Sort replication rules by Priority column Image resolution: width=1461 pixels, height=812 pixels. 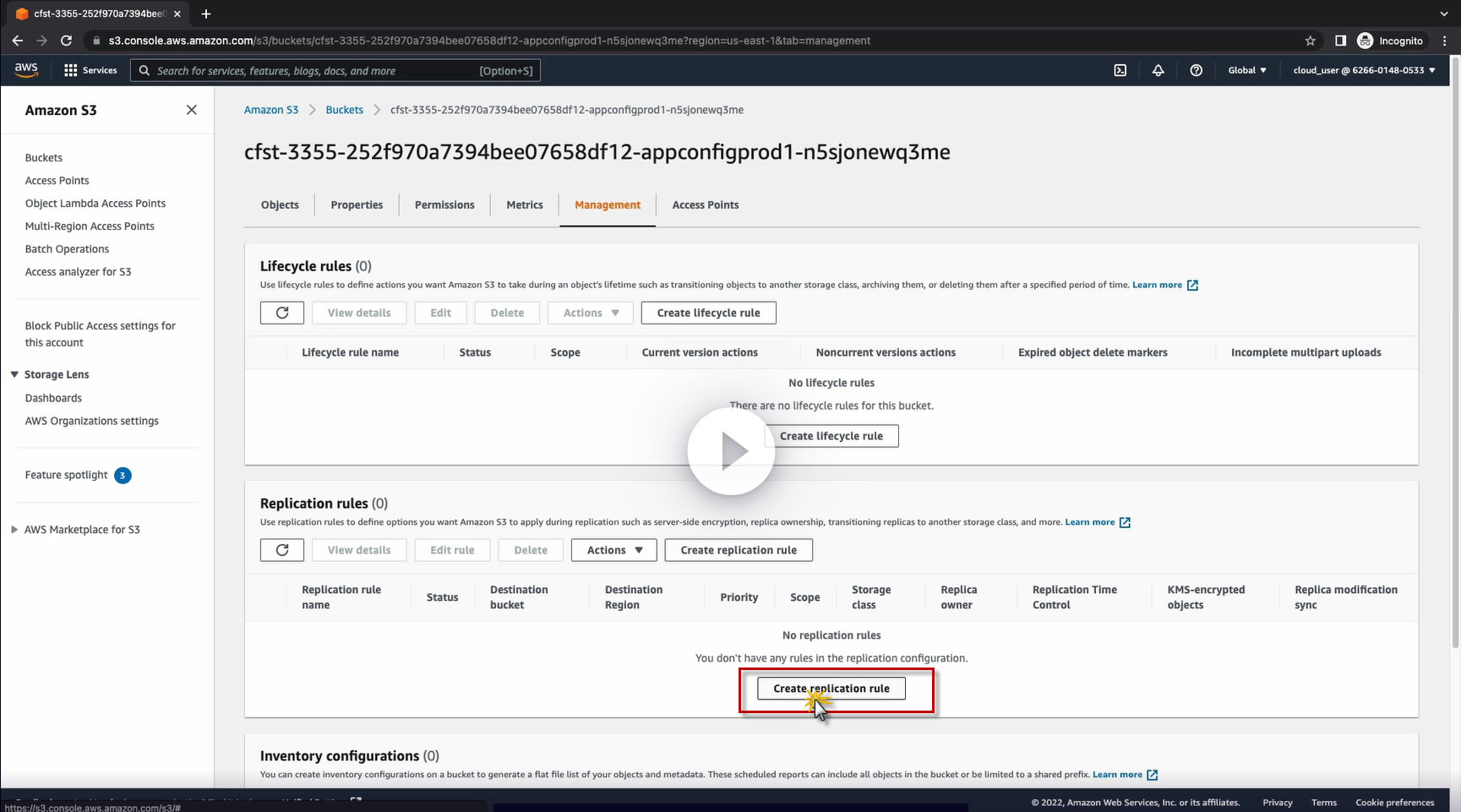[x=739, y=597]
